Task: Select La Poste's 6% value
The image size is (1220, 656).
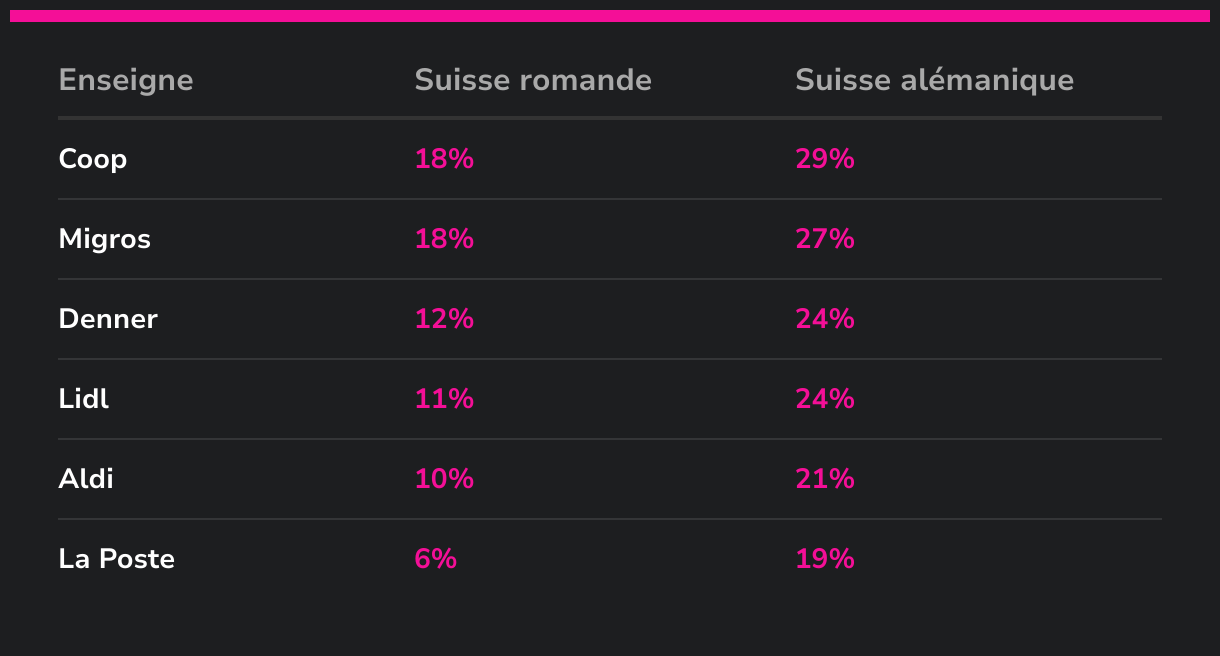Action: pos(436,559)
